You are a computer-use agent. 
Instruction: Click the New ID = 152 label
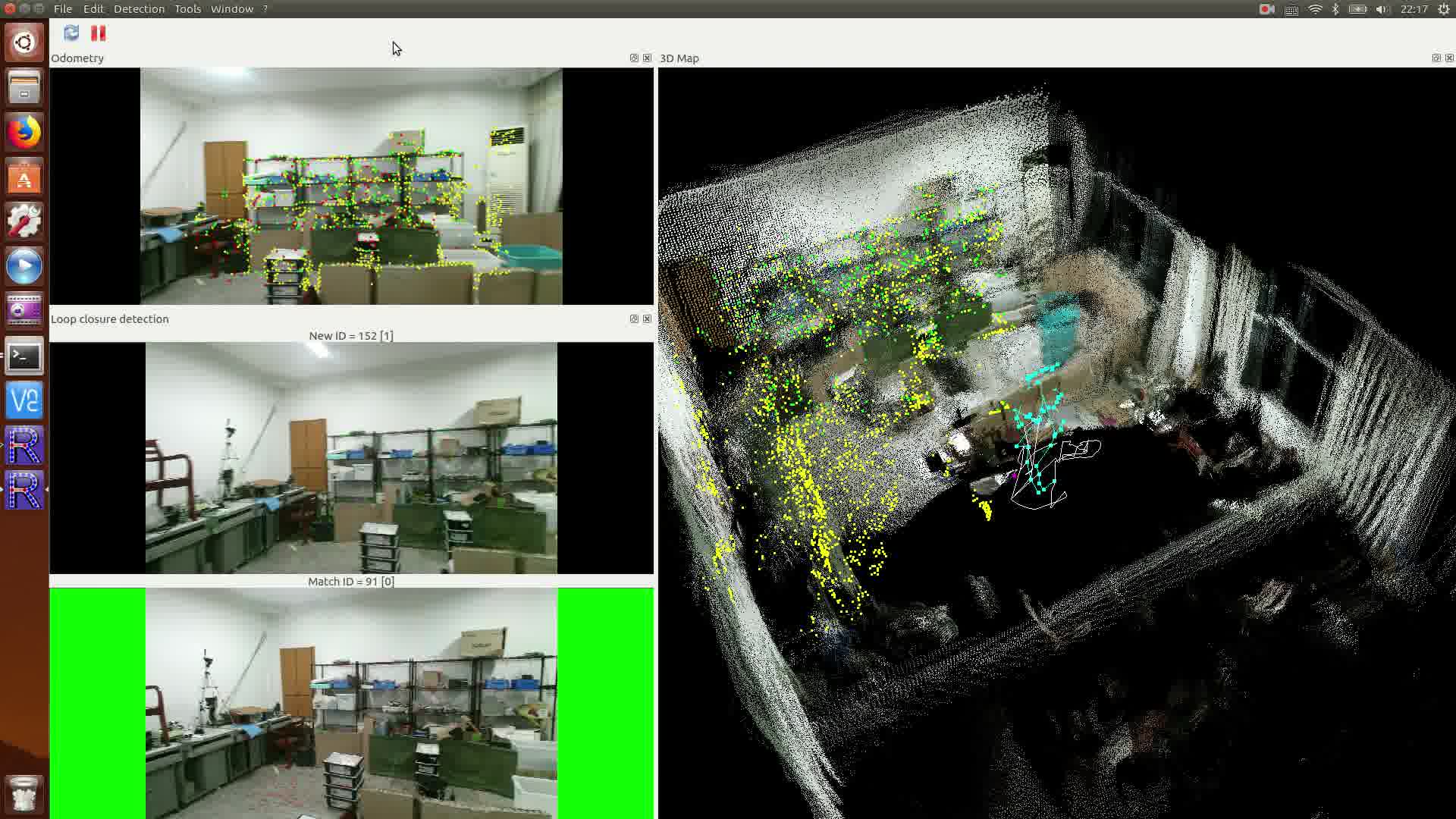point(350,335)
